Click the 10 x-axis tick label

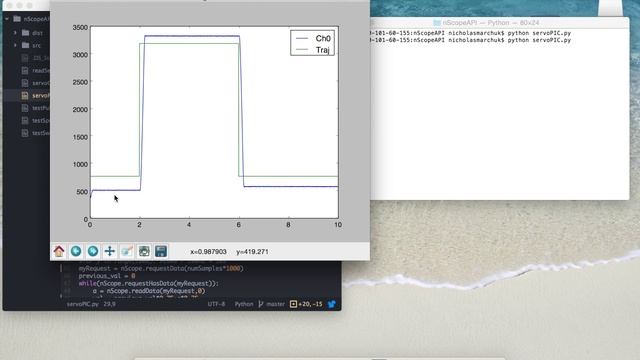[x=338, y=225]
